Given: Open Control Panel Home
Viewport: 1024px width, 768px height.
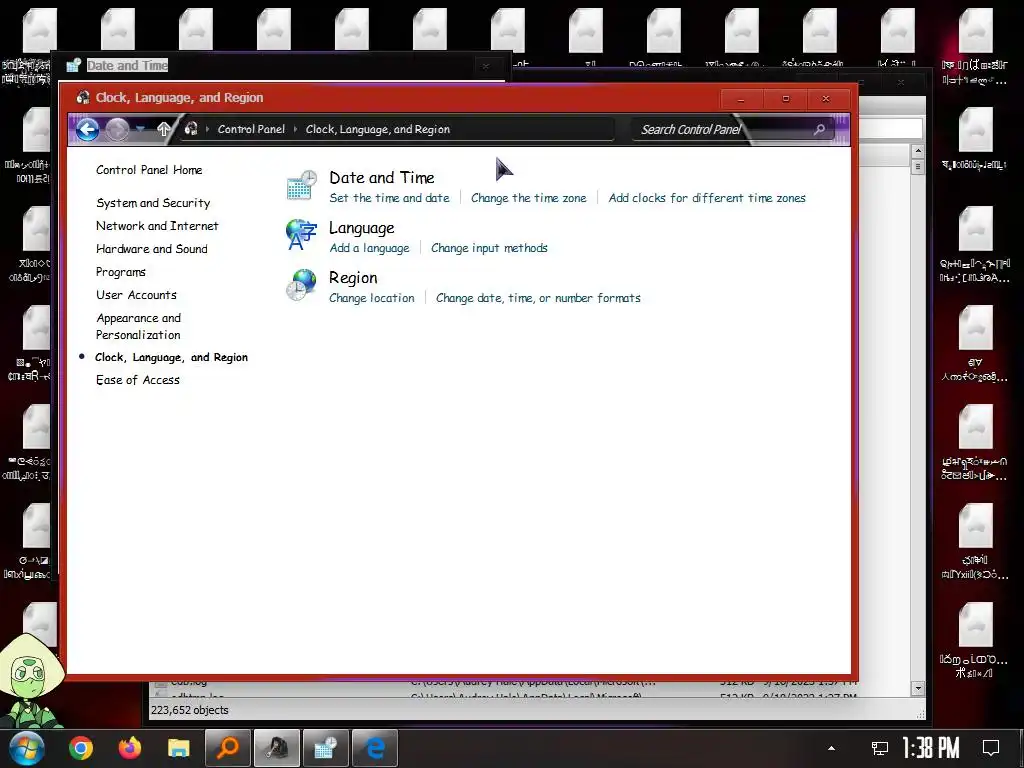Looking at the screenshot, I should pyautogui.click(x=149, y=170).
